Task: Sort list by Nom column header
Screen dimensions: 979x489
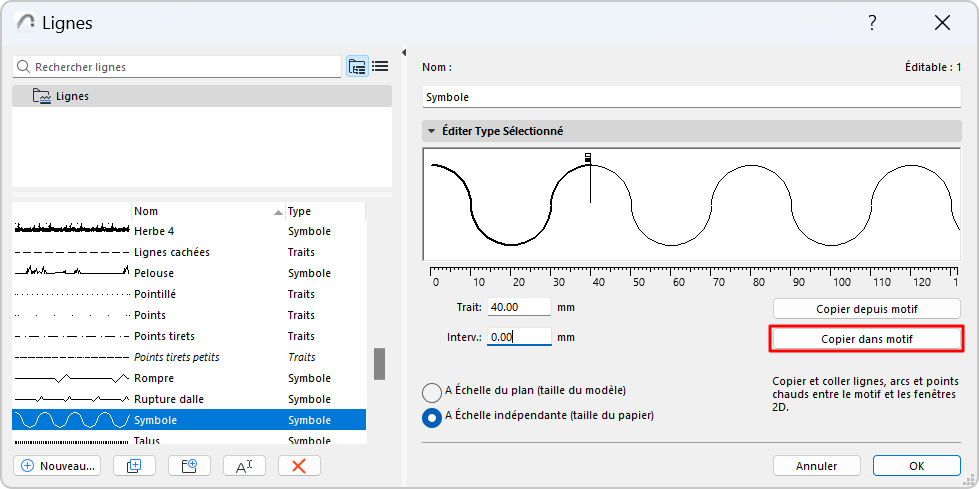Action: (x=200, y=211)
